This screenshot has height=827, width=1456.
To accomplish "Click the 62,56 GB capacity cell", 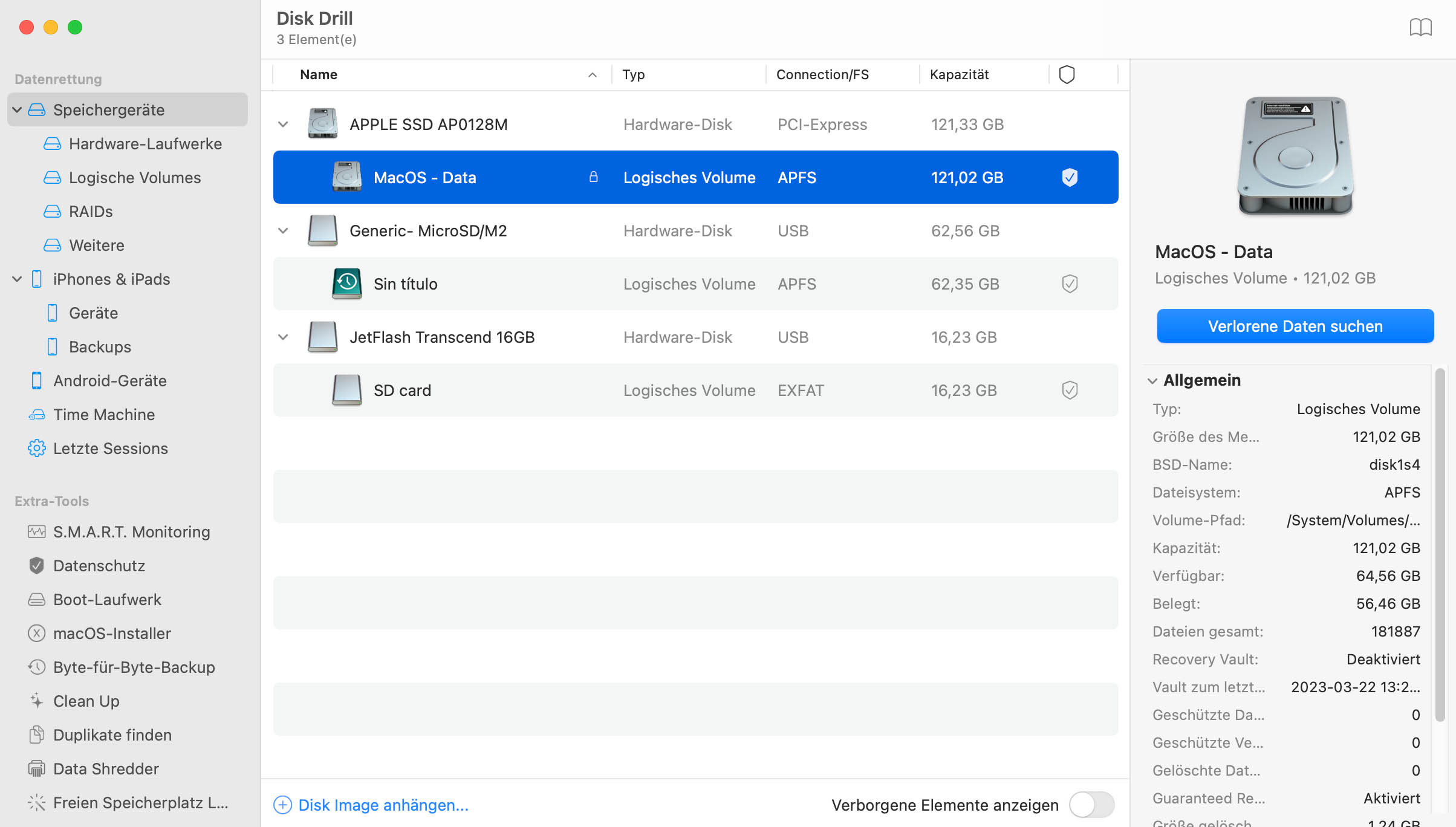I will (965, 231).
